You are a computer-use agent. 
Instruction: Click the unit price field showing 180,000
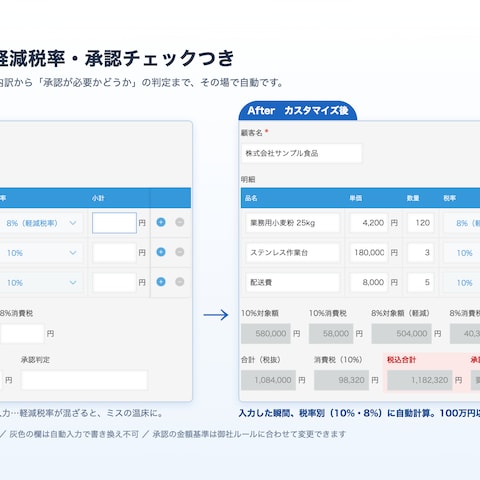pyautogui.click(x=369, y=253)
